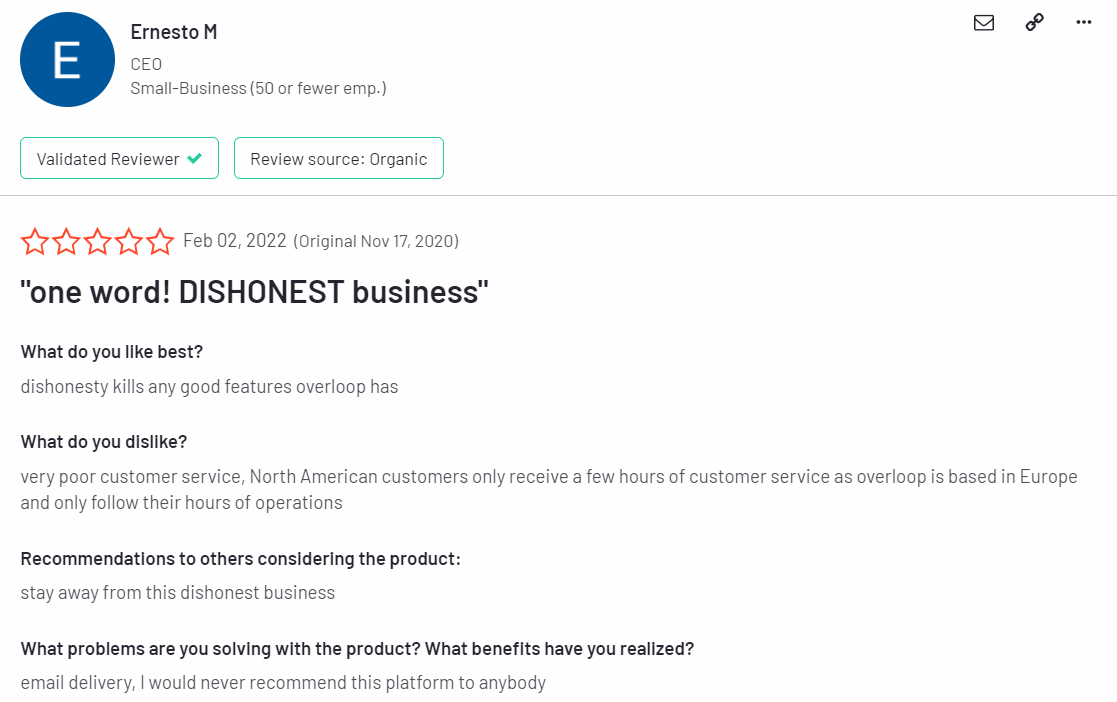Click the "What do you dislike?" heading
Image resolution: width=1117 pixels, height=702 pixels.
(104, 442)
